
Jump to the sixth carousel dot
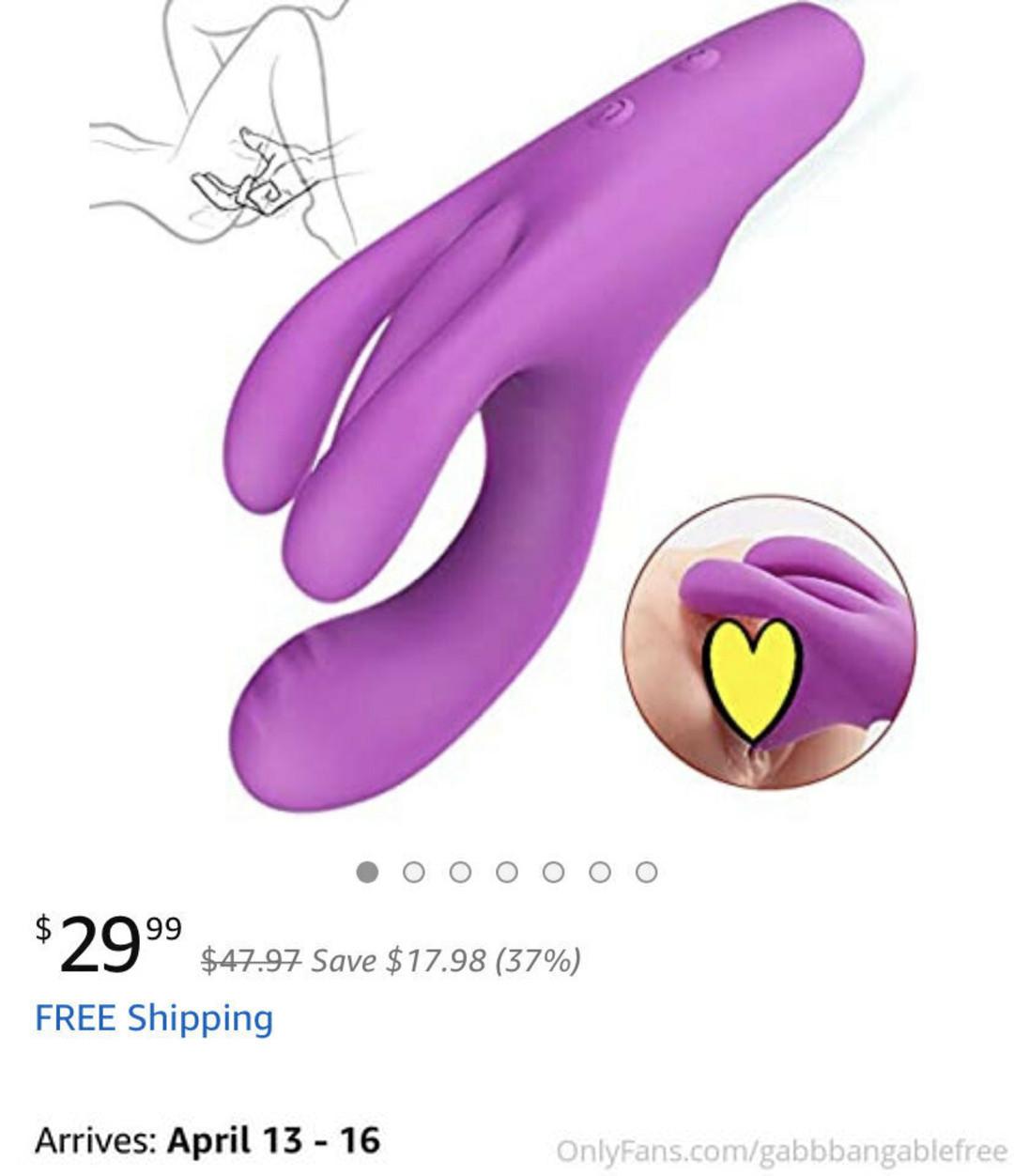599,872
